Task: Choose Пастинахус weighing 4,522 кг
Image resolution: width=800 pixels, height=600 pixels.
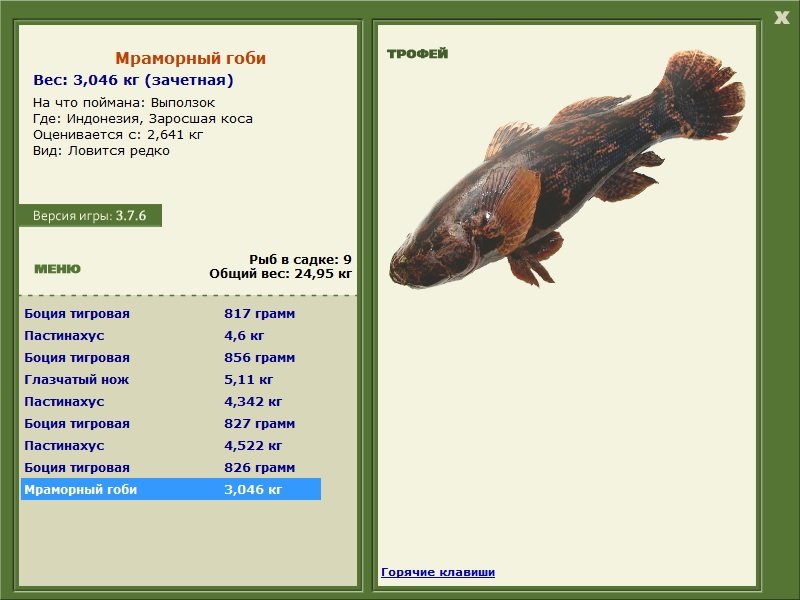Action: [170, 445]
